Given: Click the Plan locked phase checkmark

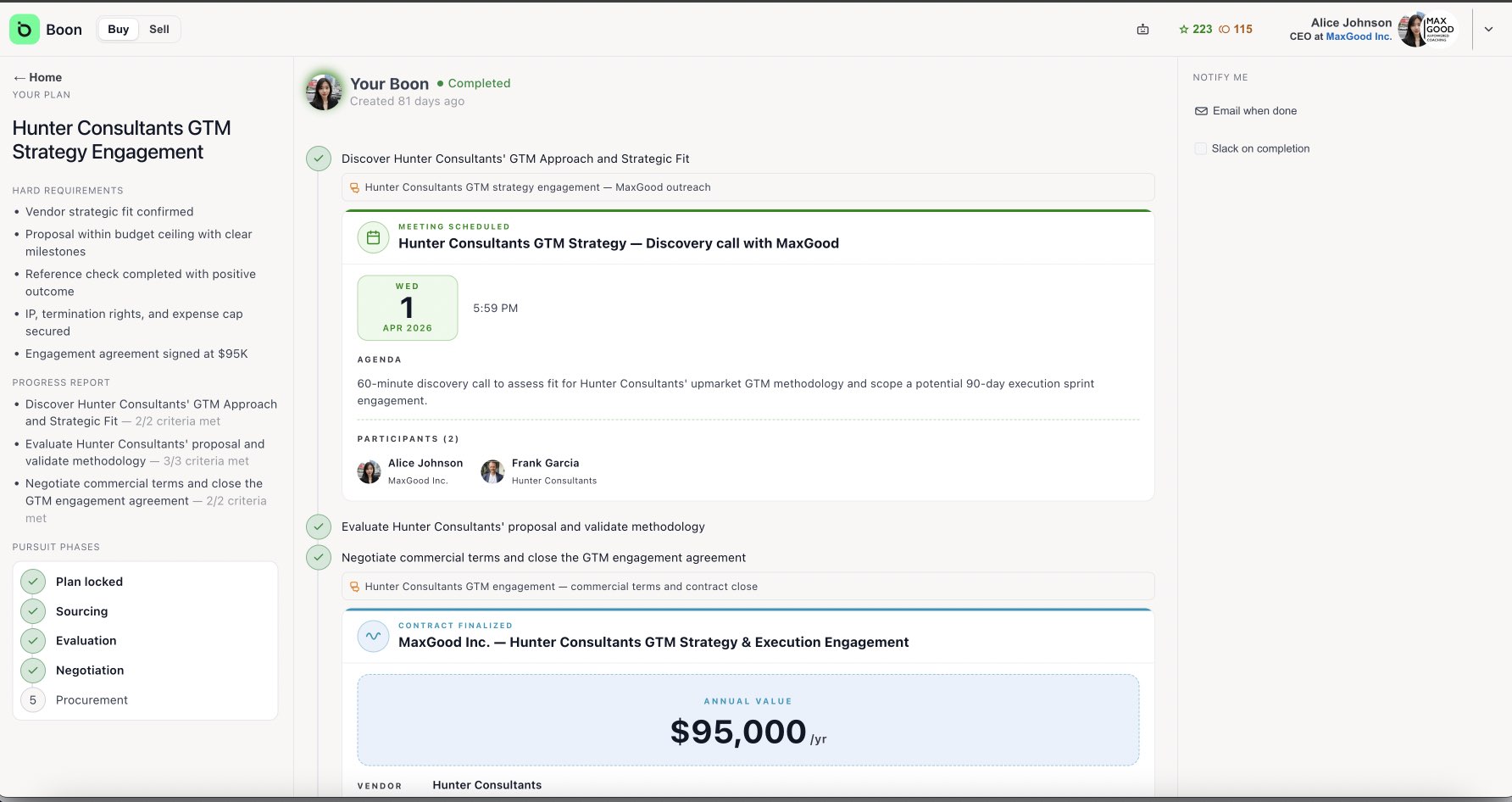Looking at the screenshot, I should tap(33, 582).
